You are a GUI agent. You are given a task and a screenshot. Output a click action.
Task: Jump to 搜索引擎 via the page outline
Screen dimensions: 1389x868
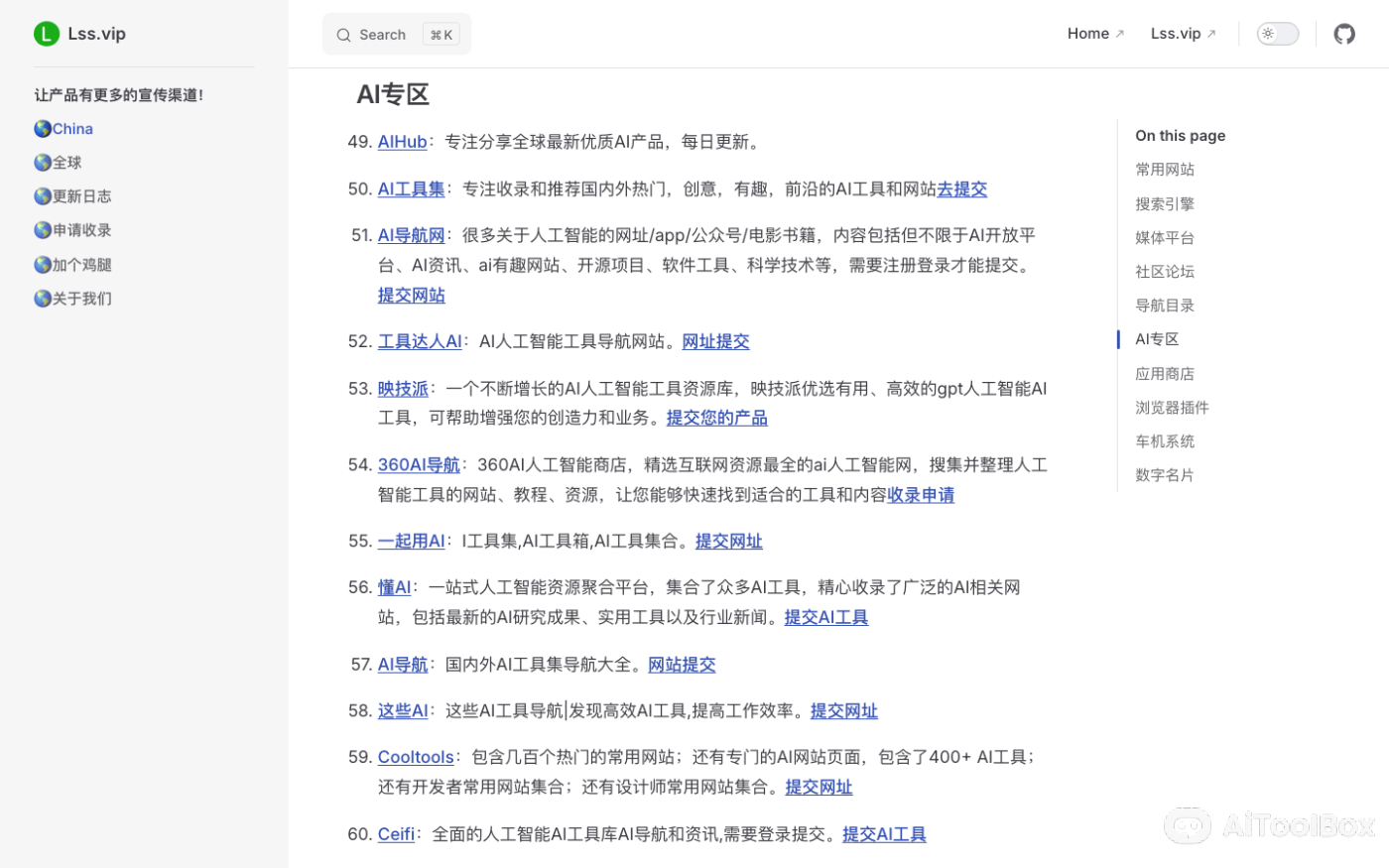[x=1165, y=203]
